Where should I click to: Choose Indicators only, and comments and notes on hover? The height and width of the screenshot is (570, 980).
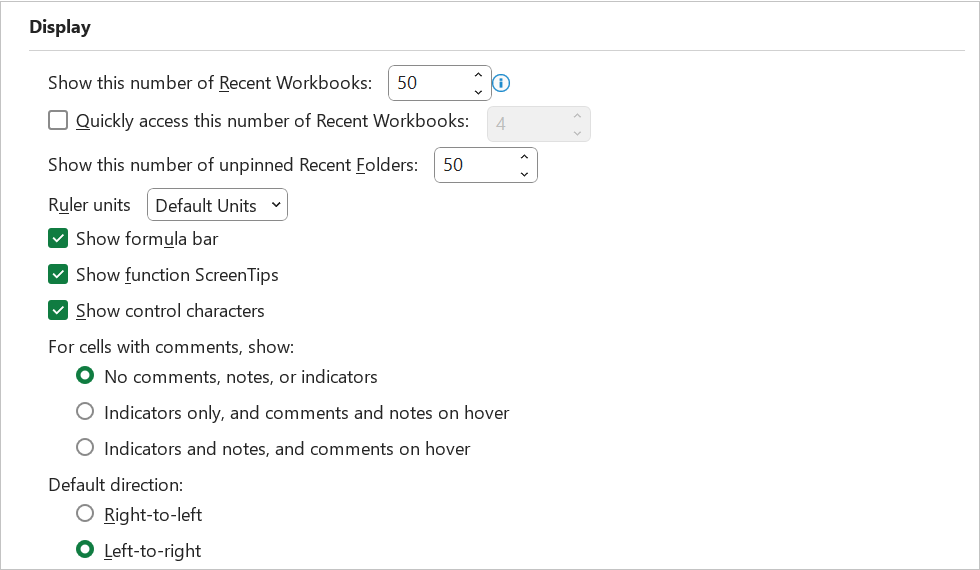pyautogui.click(x=85, y=412)
